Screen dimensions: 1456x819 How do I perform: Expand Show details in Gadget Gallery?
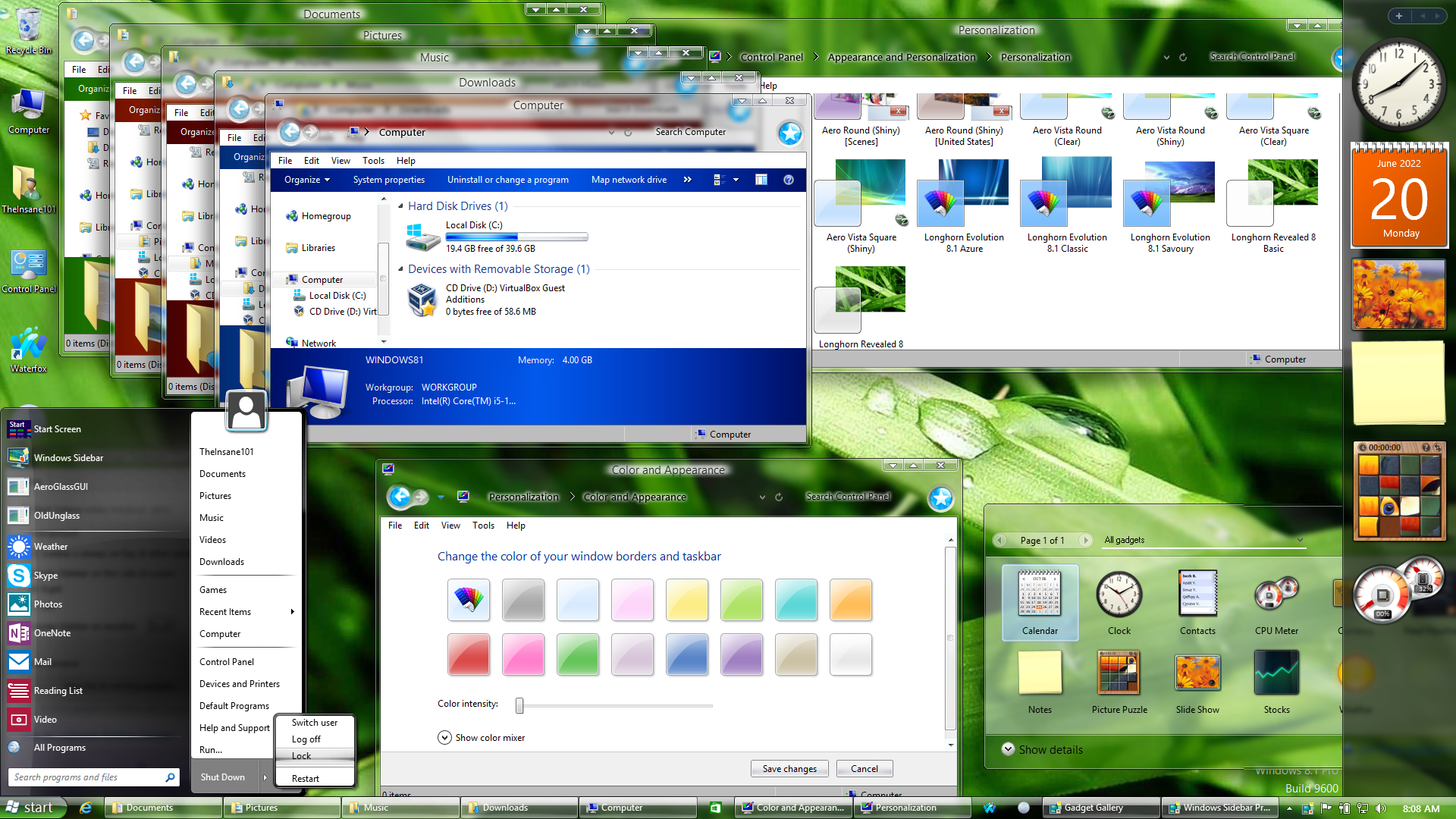[1043, 749]
